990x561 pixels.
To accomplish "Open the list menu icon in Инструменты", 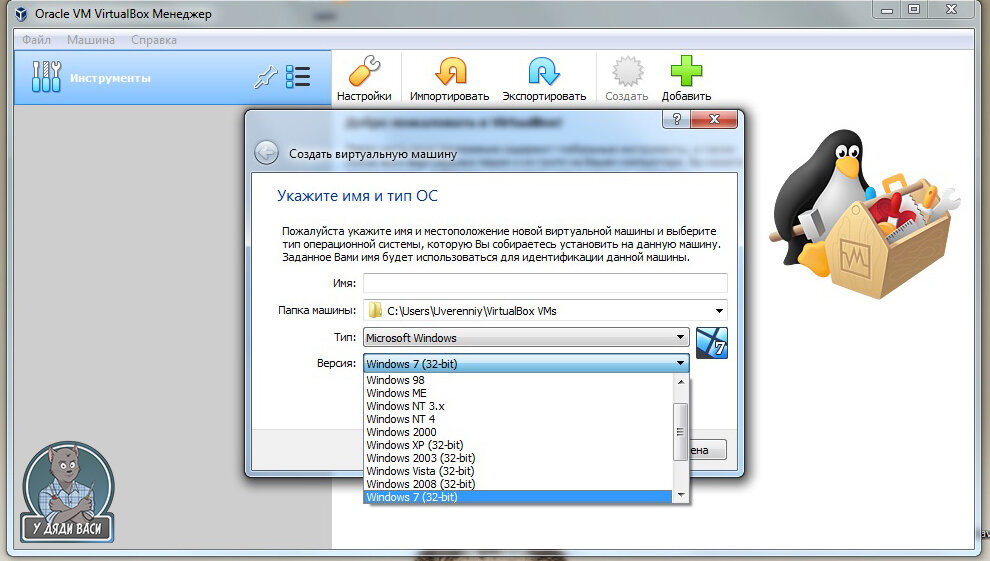I will [298, 77].
